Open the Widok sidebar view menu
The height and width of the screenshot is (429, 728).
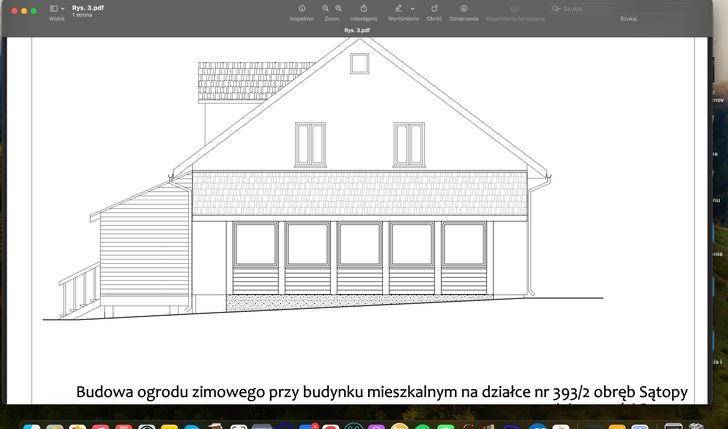pos(57,9)
